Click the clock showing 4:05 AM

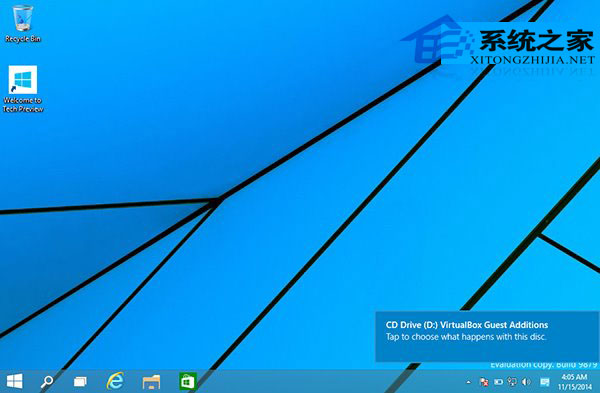574,377
